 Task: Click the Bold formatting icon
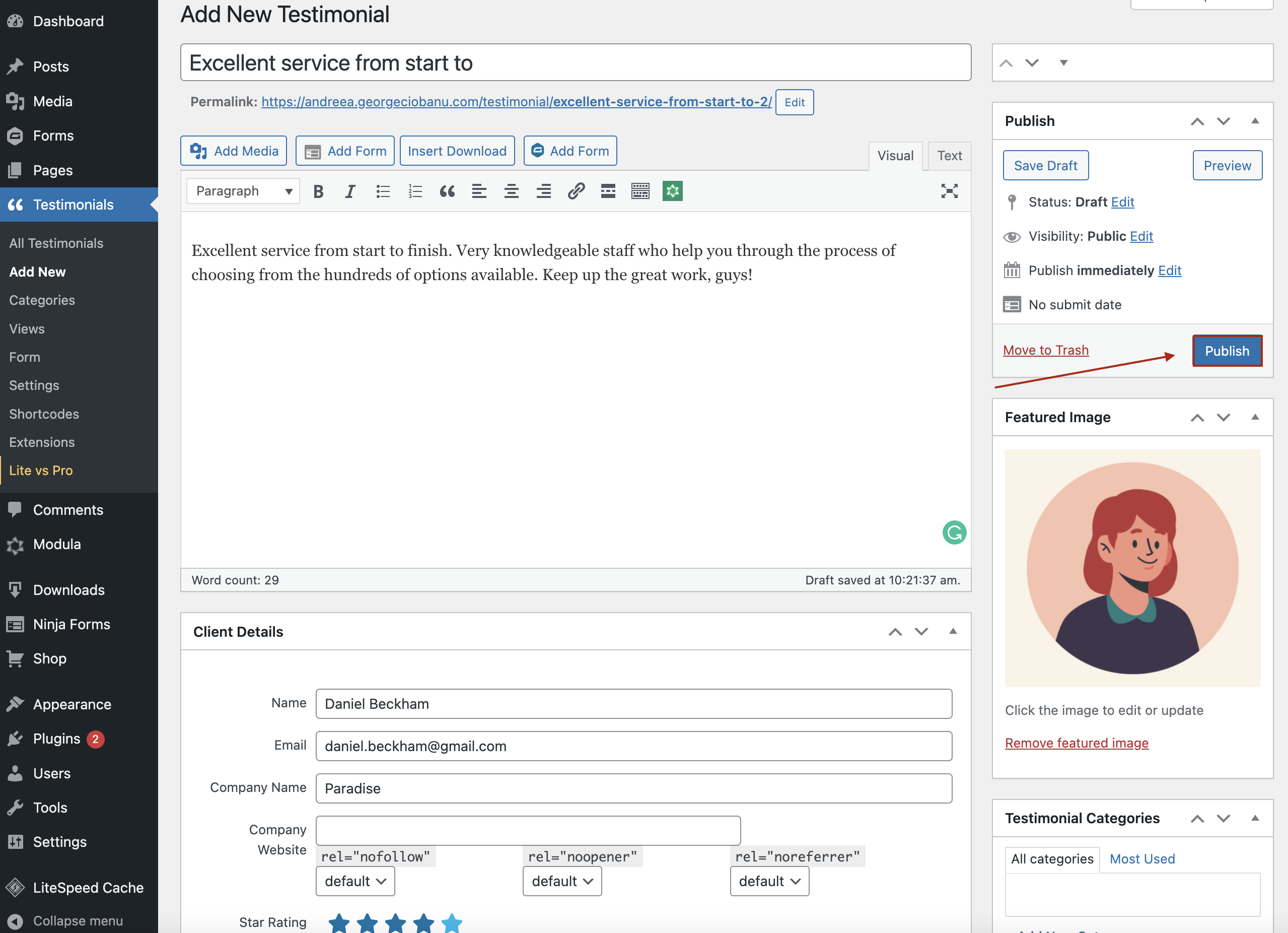pos(317,190)
